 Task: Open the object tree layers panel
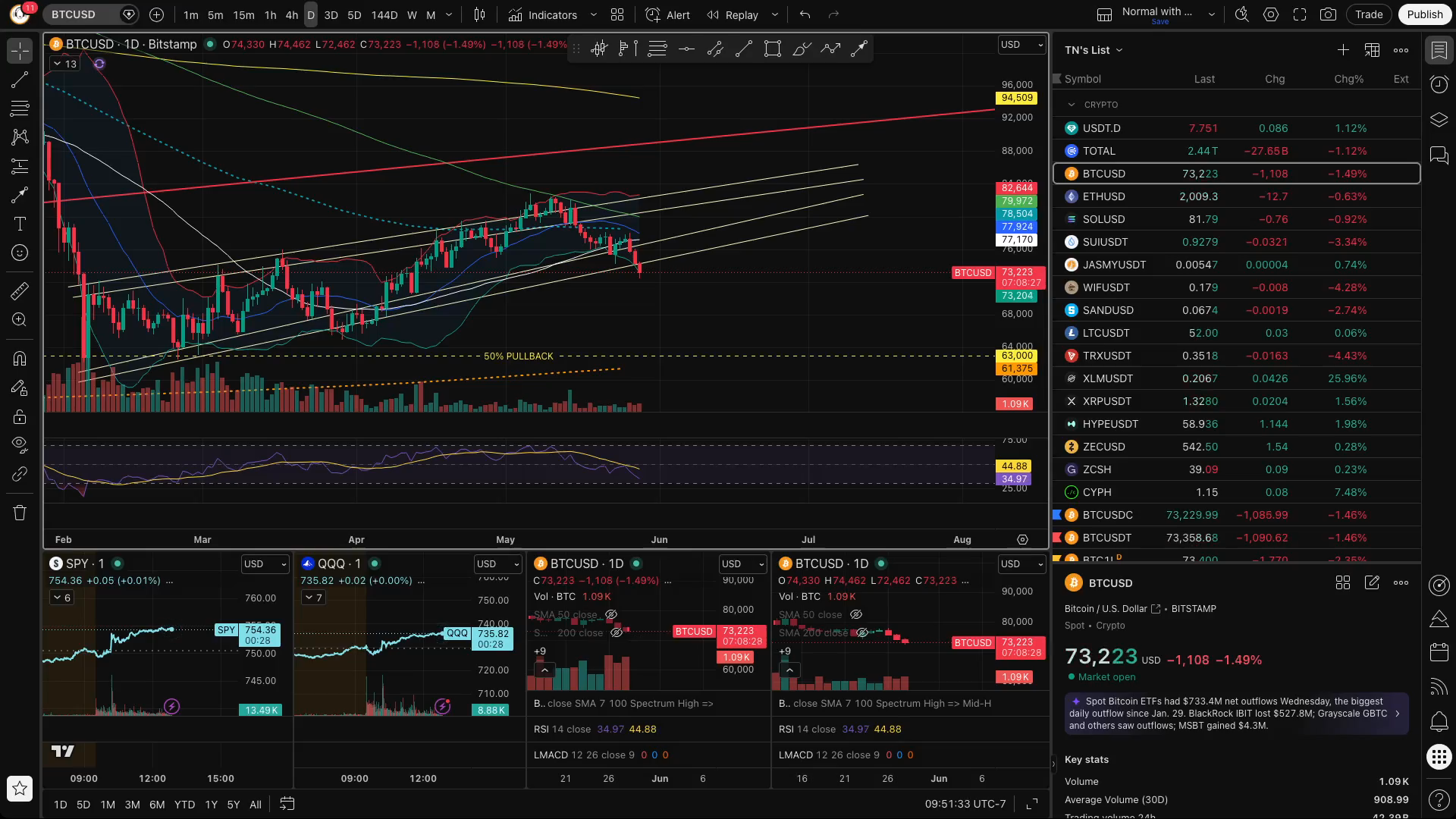pyautogui.click(x=1439, y=120)
